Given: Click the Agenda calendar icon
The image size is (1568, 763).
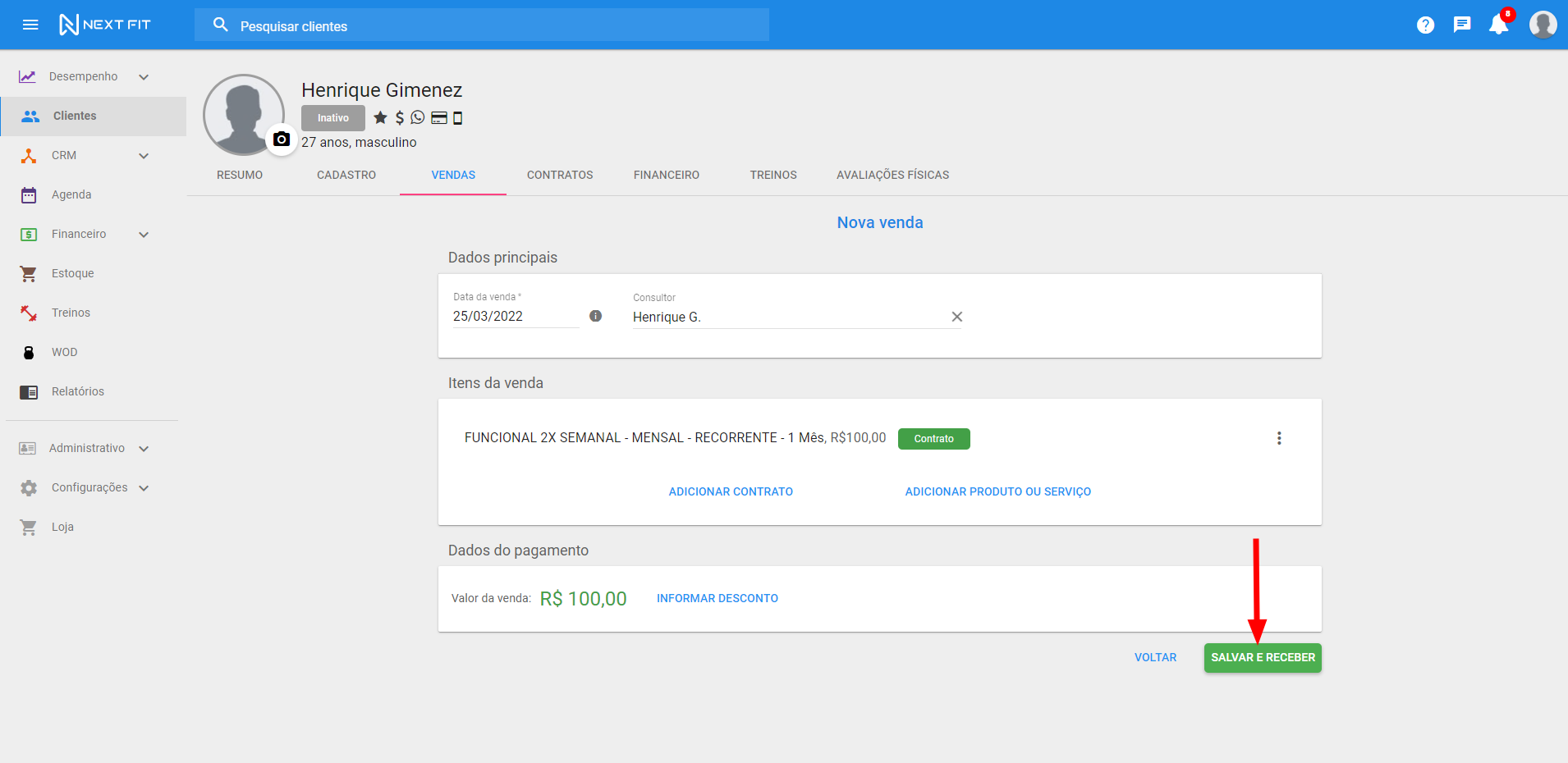Looking at the screenshot, I should pos(29,194).
